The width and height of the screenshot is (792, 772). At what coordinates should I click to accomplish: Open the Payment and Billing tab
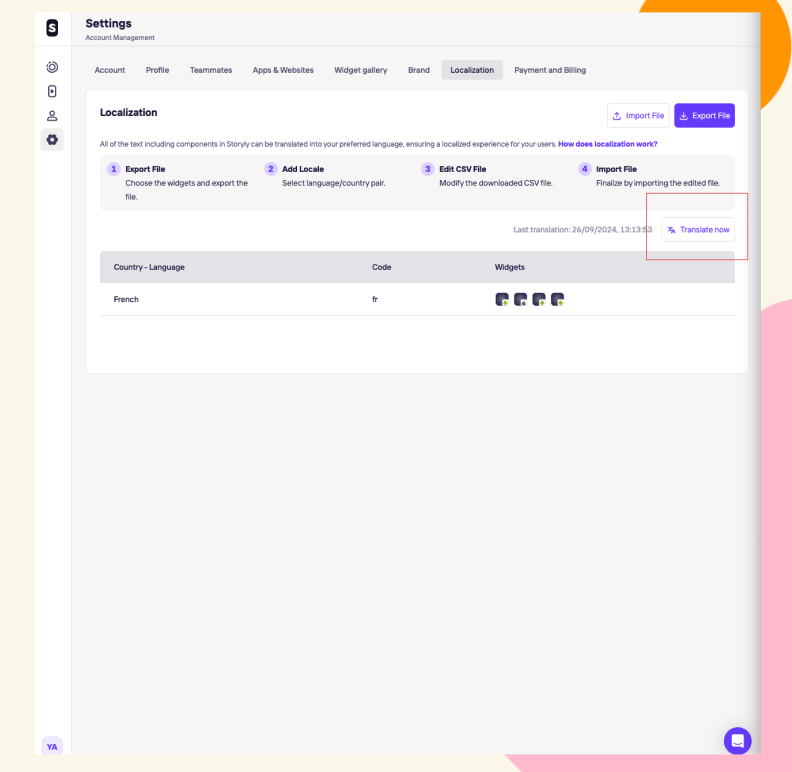click(550, 70)
